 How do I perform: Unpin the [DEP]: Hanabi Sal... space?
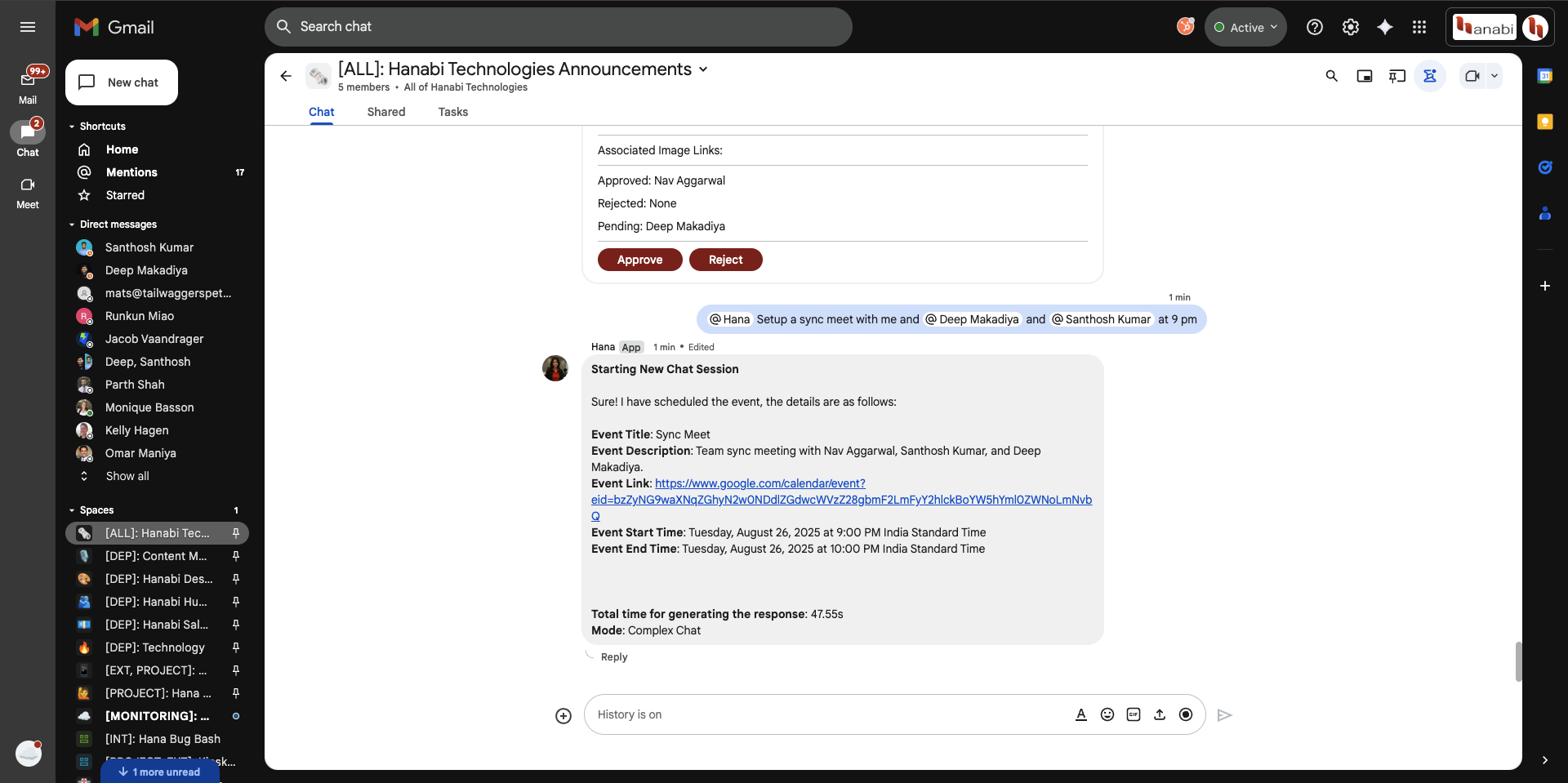pos(236,625)
